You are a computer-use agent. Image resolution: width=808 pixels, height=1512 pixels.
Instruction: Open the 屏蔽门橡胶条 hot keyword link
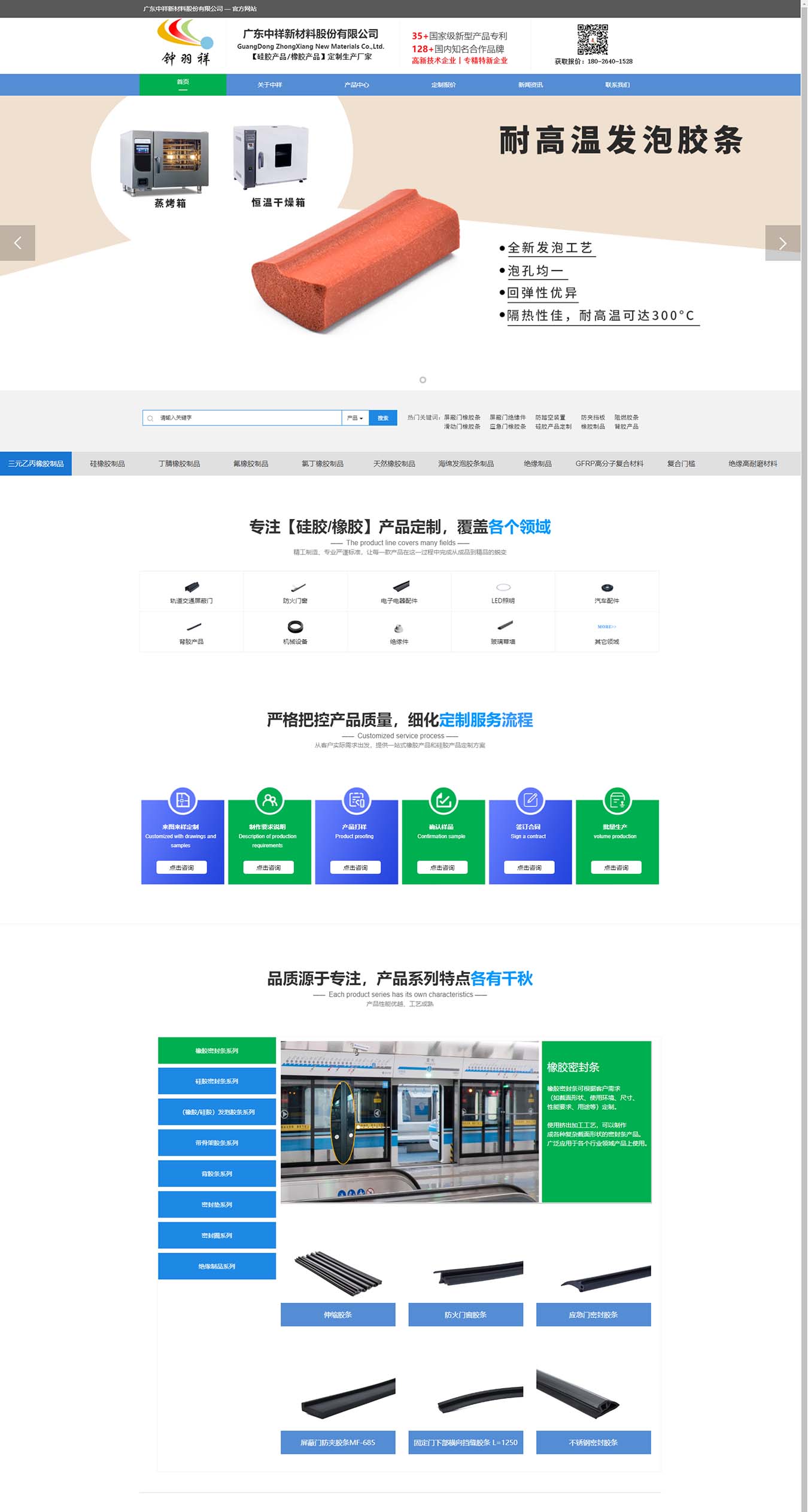point(462,417)
